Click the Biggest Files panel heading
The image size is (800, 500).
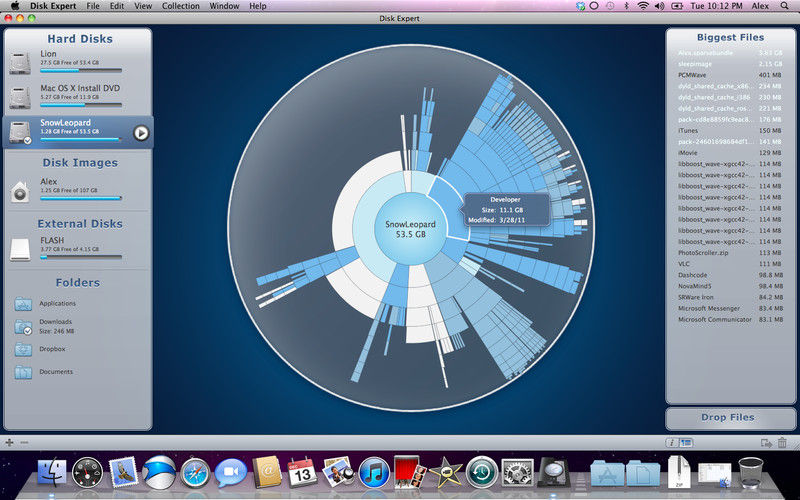730,37
